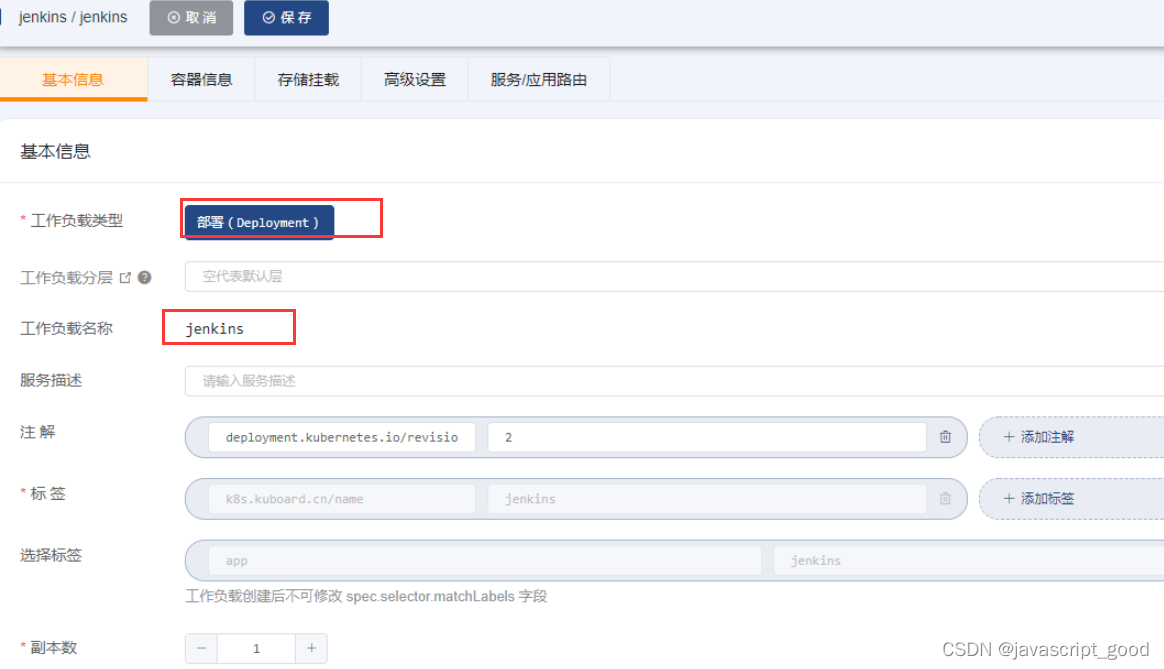Image resolution: width=1164 pixels, height=669 pixels.
Task: Increase 副本数 with the plus button
Action: (x=311, y=648)
